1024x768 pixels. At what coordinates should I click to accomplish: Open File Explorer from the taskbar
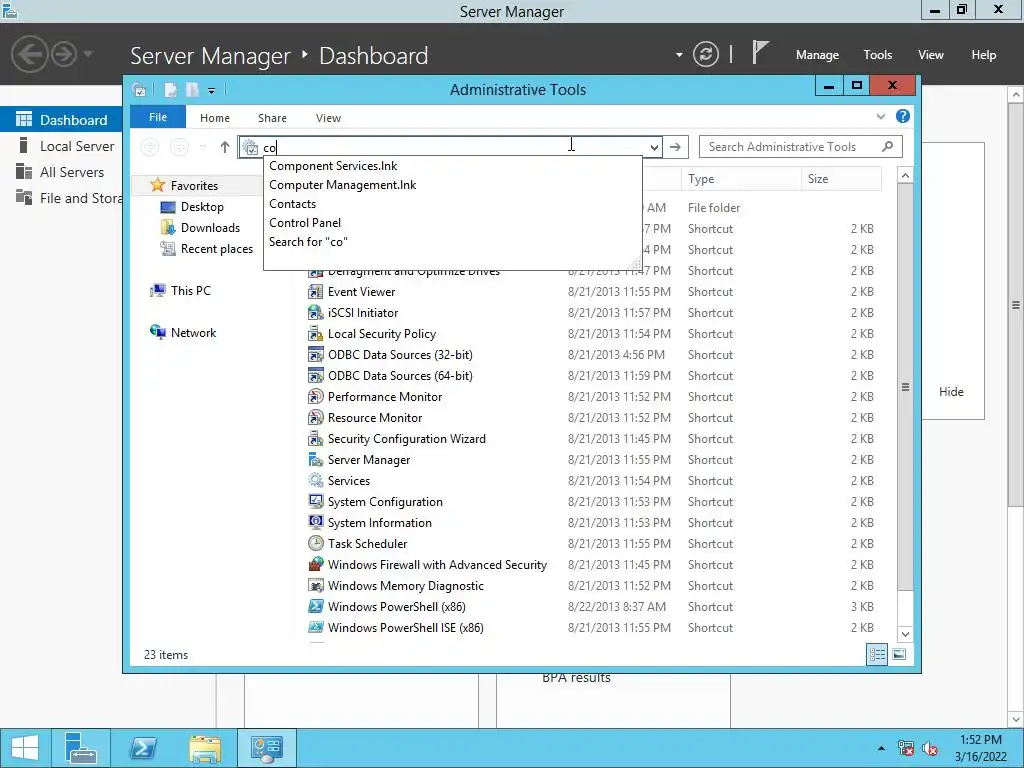[205, 748]
